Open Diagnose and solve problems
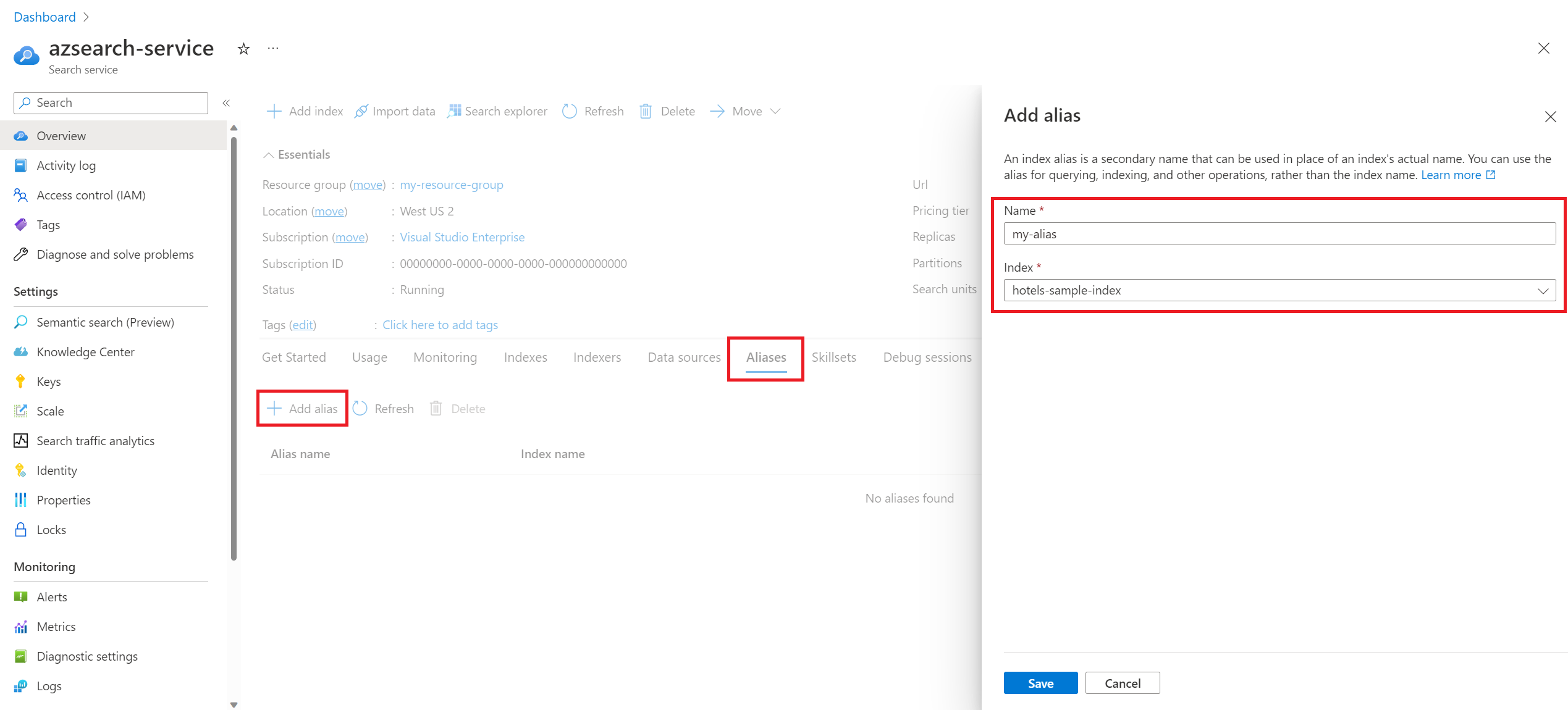The width and height of the screenshot is (1568, 710). coord(115,254)
